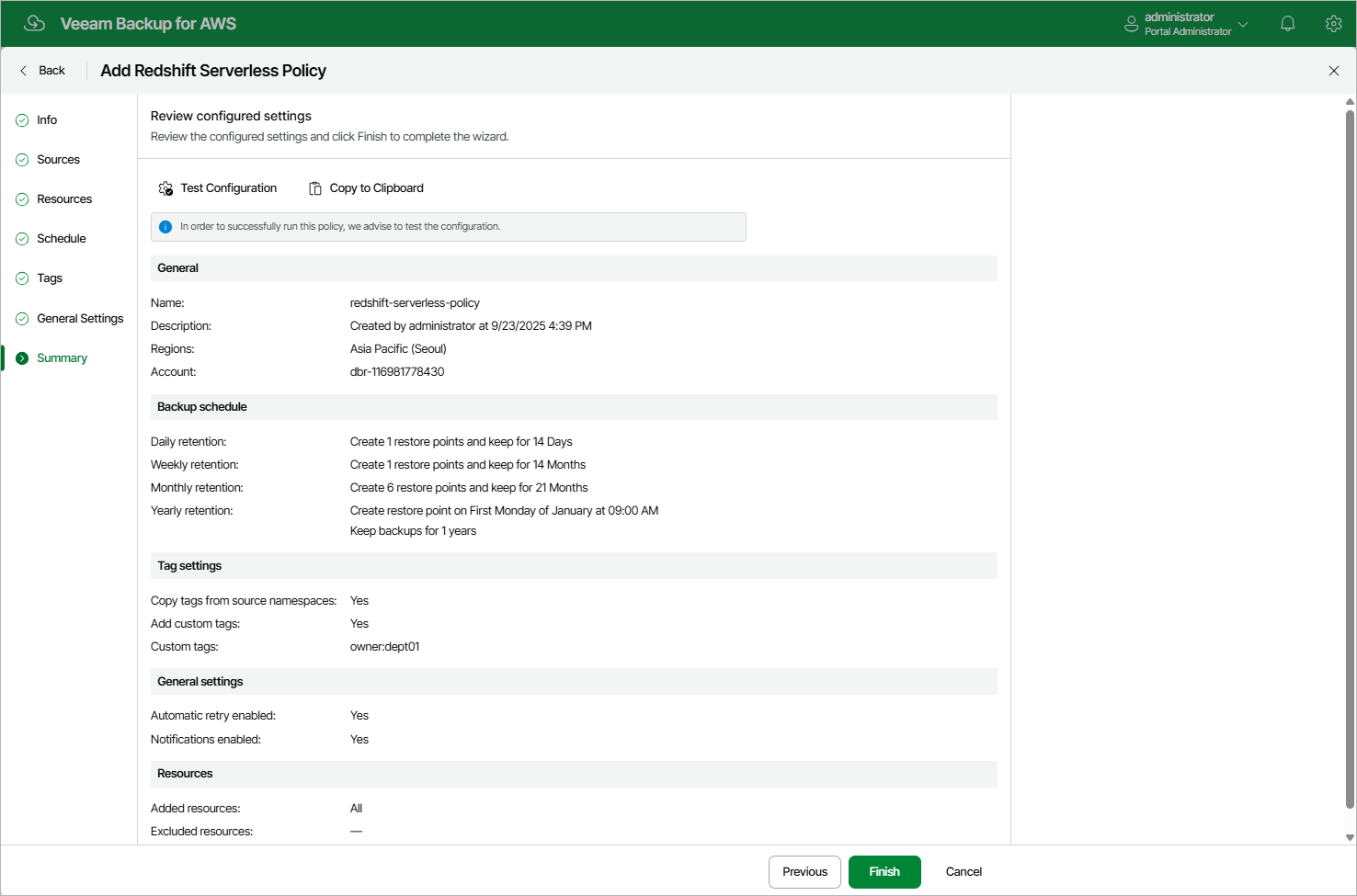Click the checkmark beside General Settings step

coord(22,319)
